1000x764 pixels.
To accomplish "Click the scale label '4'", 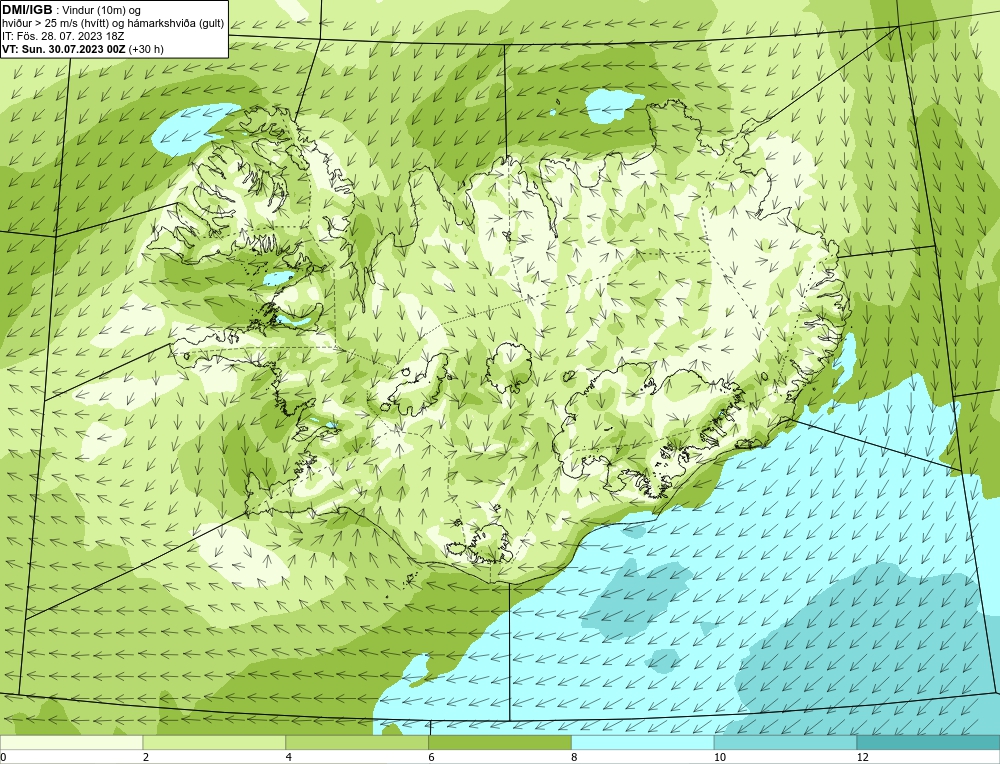I will click(x=289, y=757).
